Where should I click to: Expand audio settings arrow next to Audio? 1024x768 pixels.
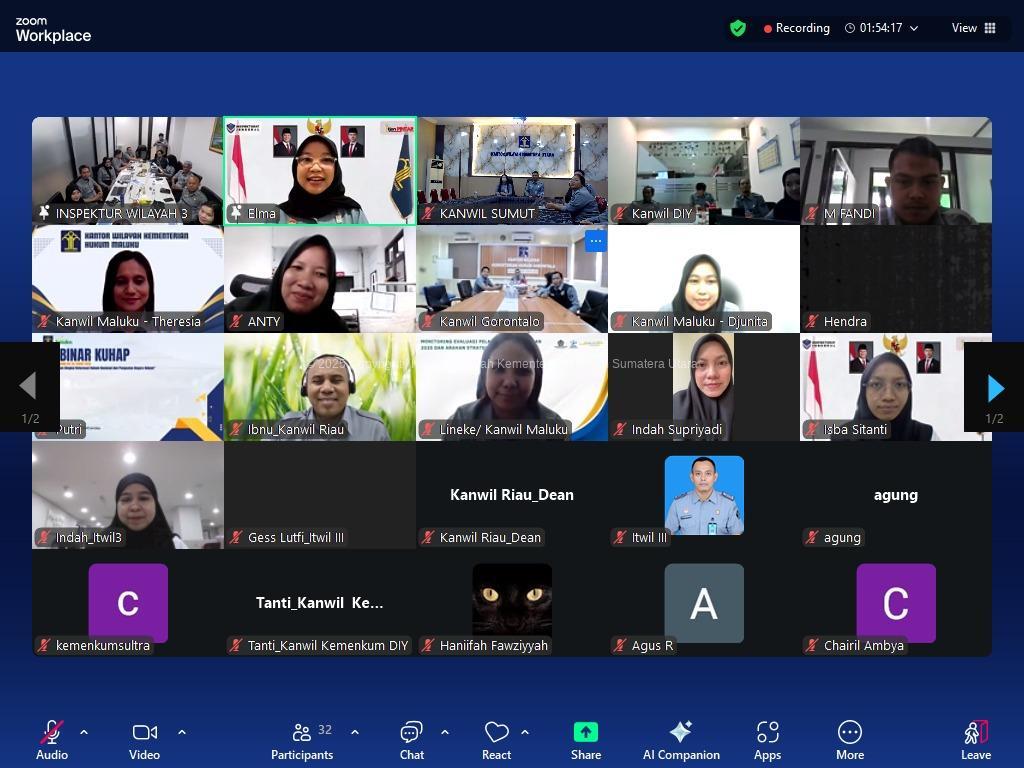84,732
